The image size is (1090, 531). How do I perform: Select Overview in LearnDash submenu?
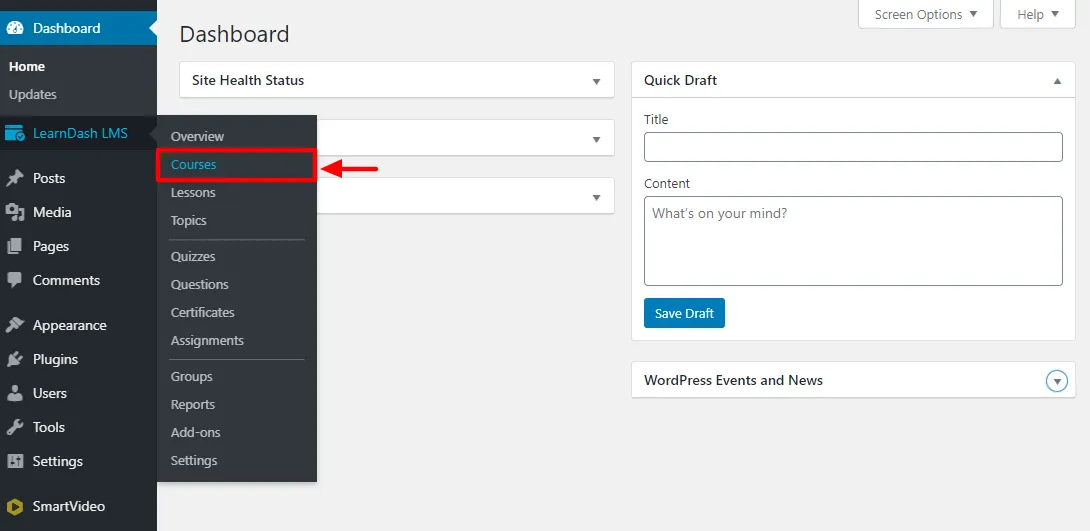197,137
